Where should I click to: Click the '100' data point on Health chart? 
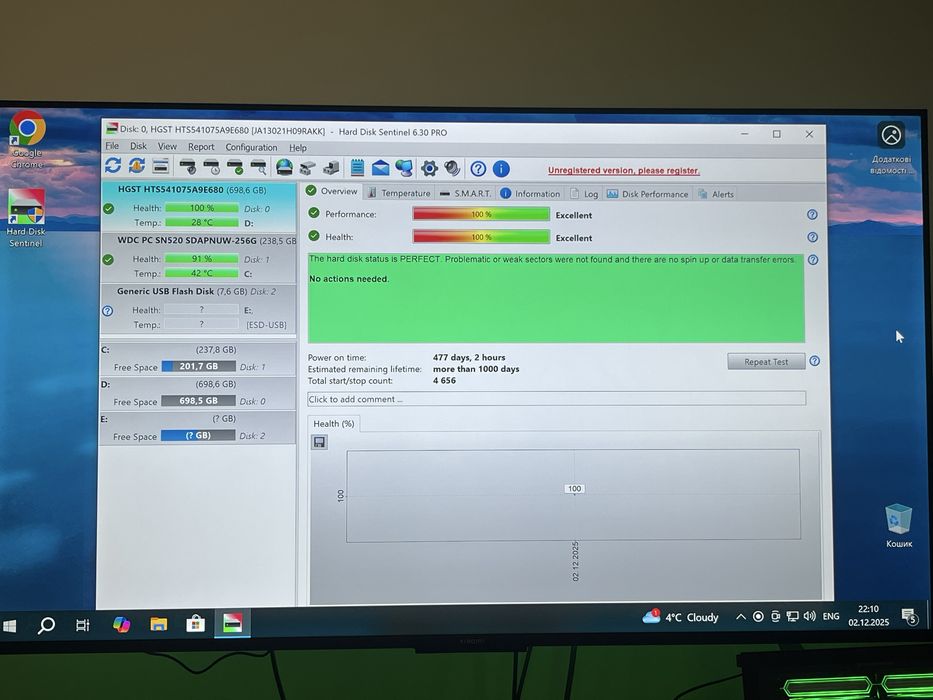(574, 489)
